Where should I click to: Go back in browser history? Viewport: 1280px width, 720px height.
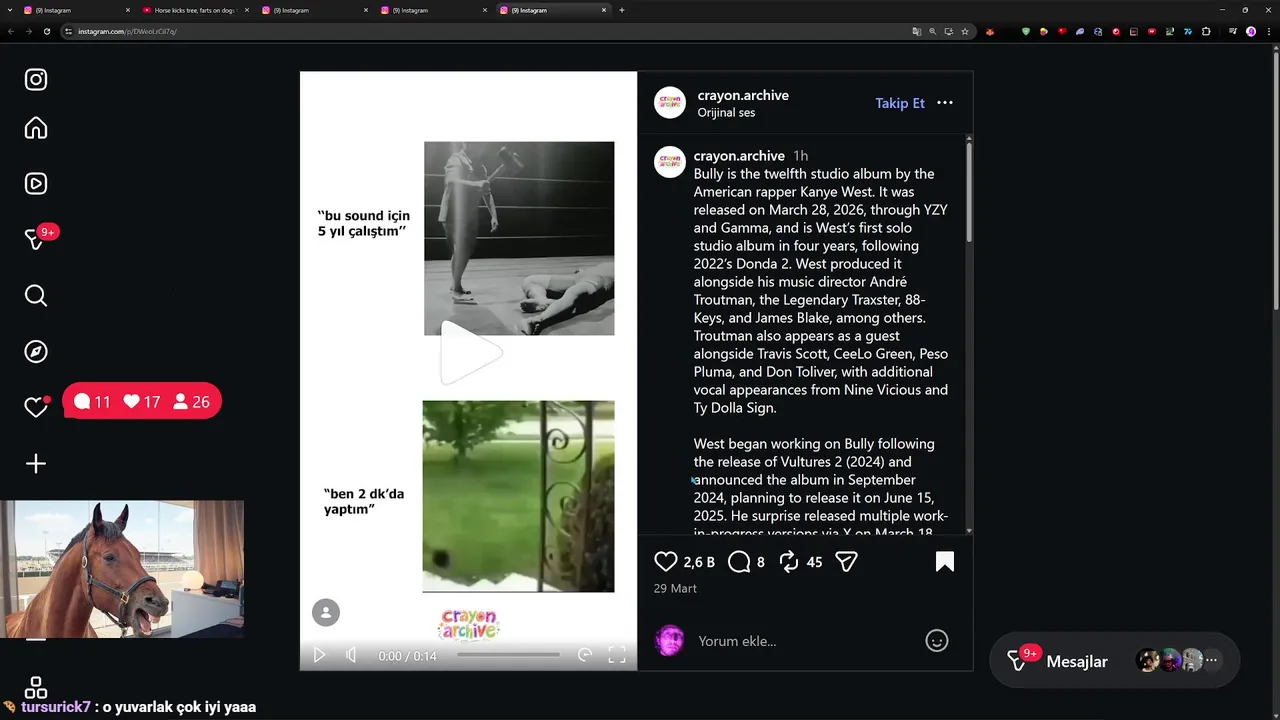[x=10, y=31]
